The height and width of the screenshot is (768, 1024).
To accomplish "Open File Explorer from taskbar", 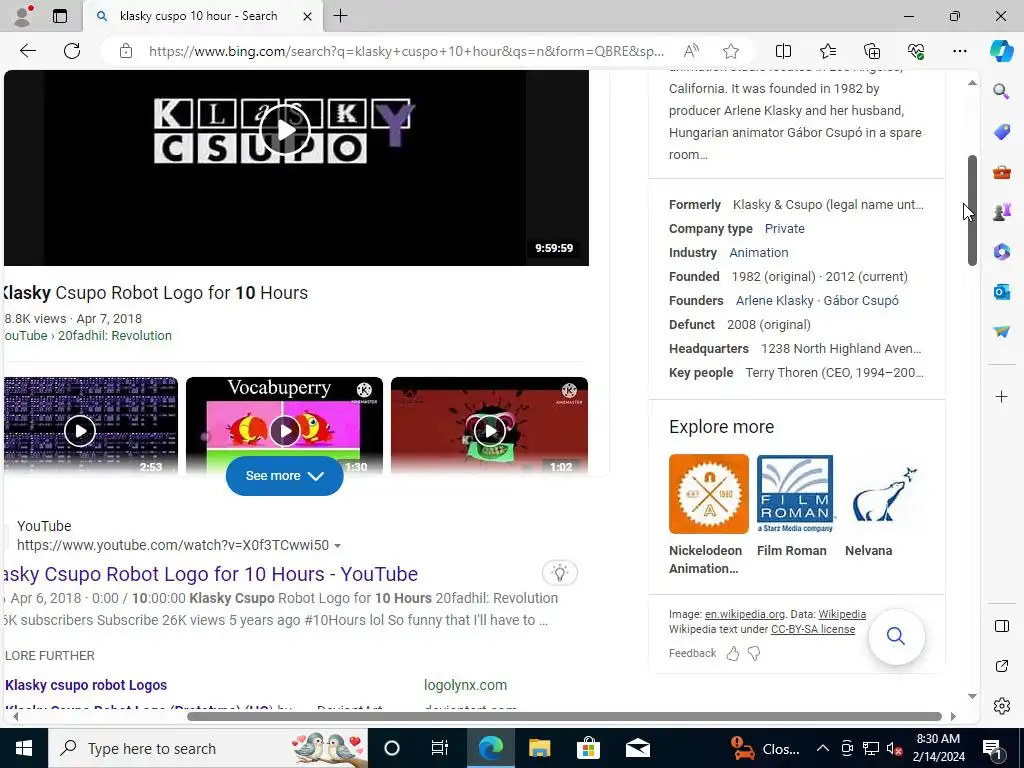I will coord(539,748).
